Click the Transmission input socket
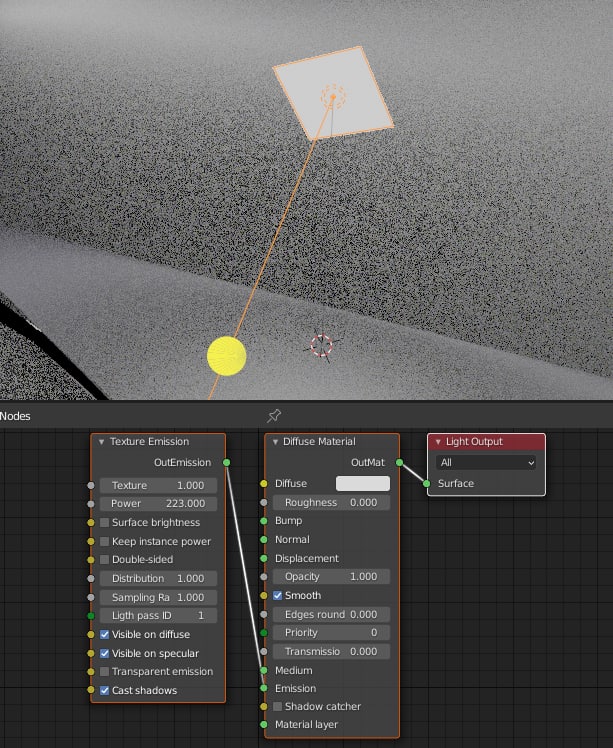613x748 pixels. tap(264, 651)
